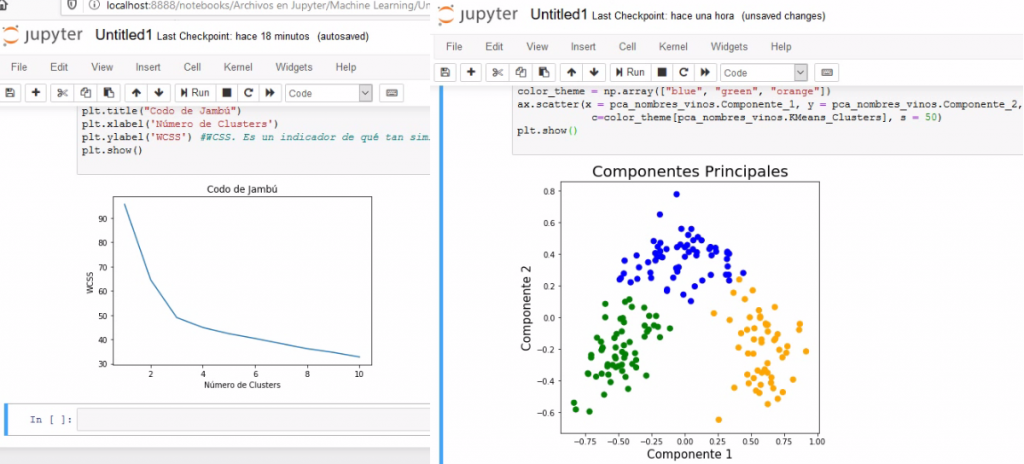Open Kernel menu in right notebook
This screenshot has height=464, width=1024.
[673, 46]
